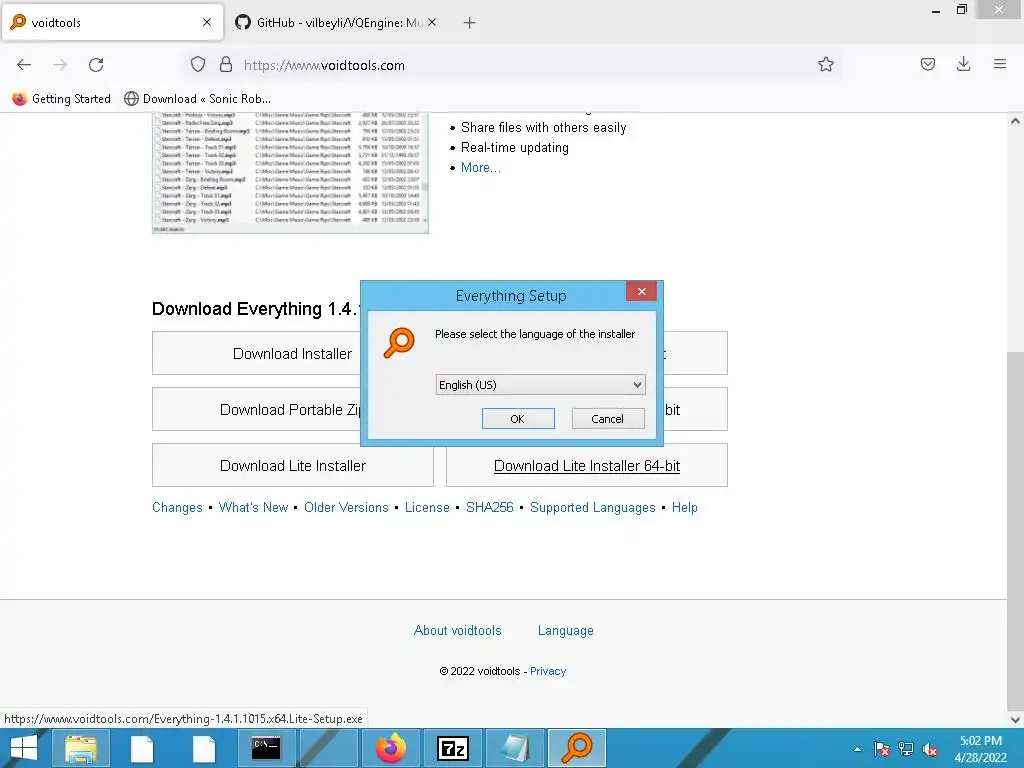Show hidden system tray icons
This screenshot has height=768, width=1024.
(x=857, y=749)
